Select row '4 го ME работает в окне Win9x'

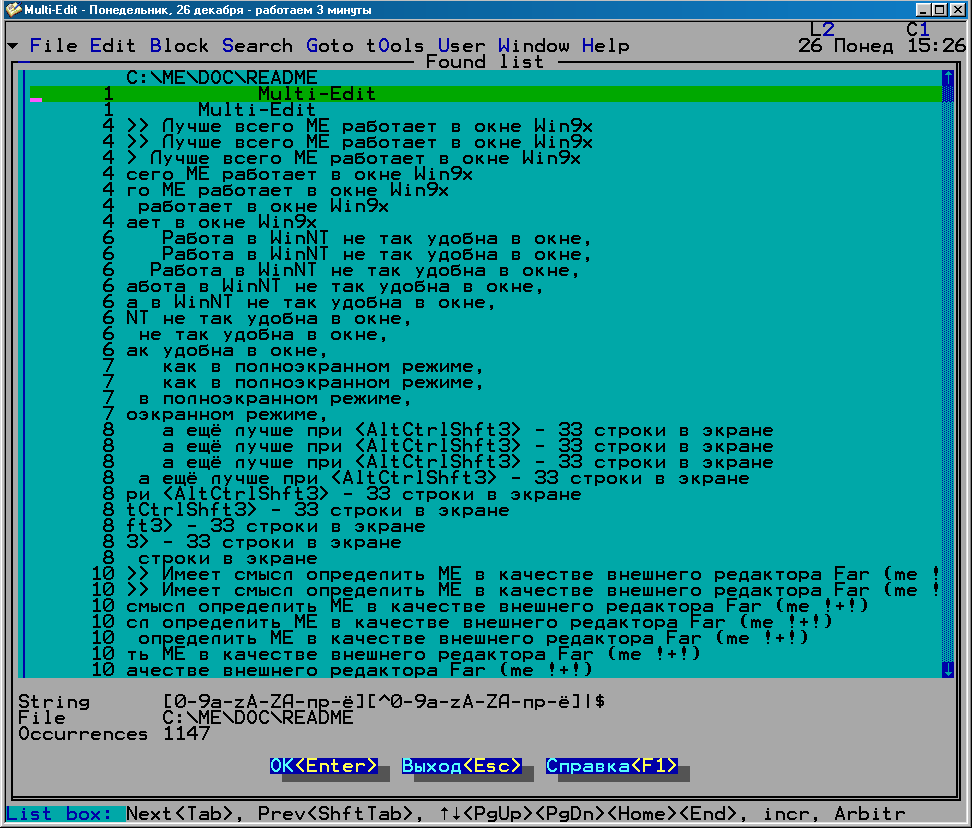point(485,190)
